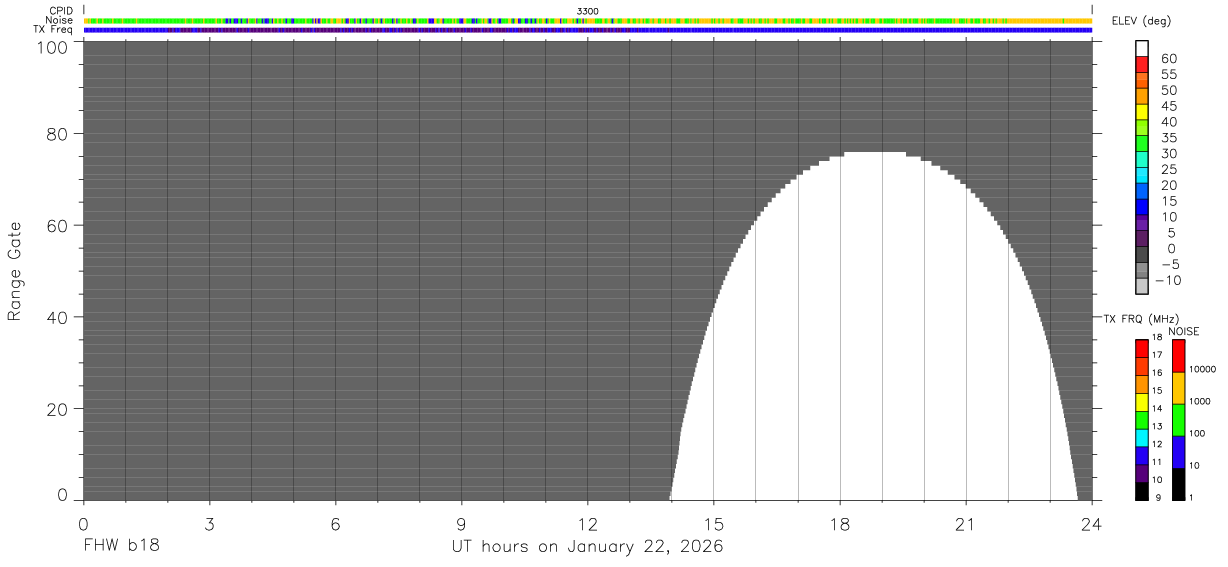Click the 80 tick on the Range Gate axis

point(59,133)
